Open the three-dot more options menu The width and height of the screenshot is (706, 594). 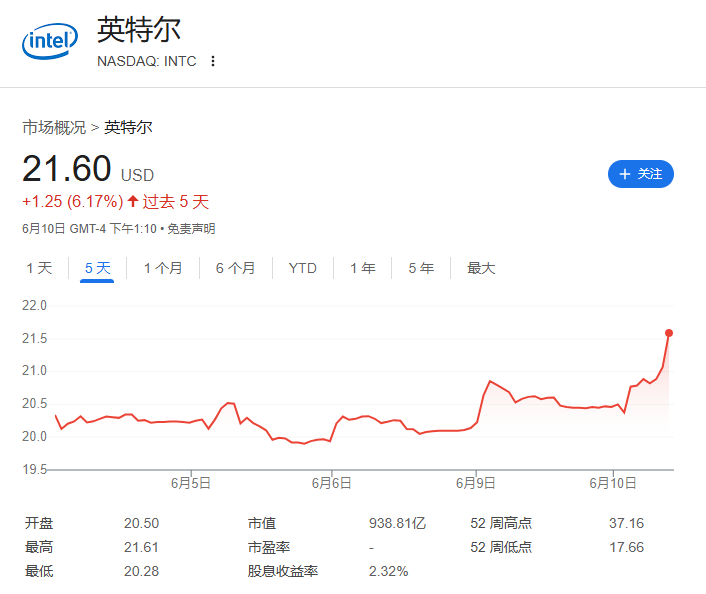tap(213, 61)
